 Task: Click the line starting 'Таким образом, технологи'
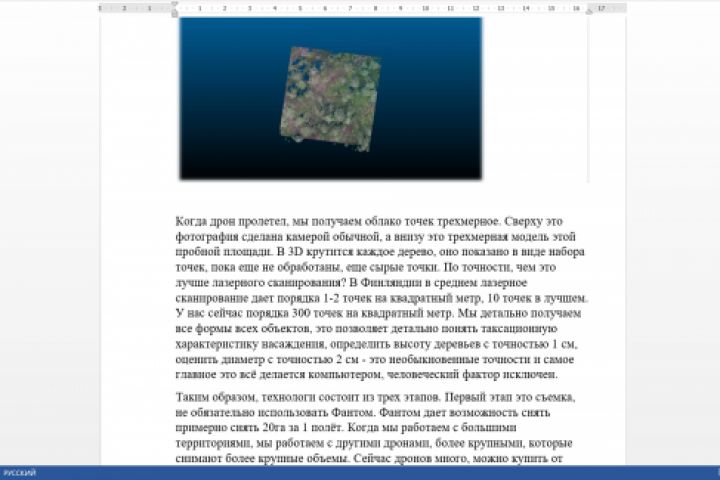click(x=375, y=397)
